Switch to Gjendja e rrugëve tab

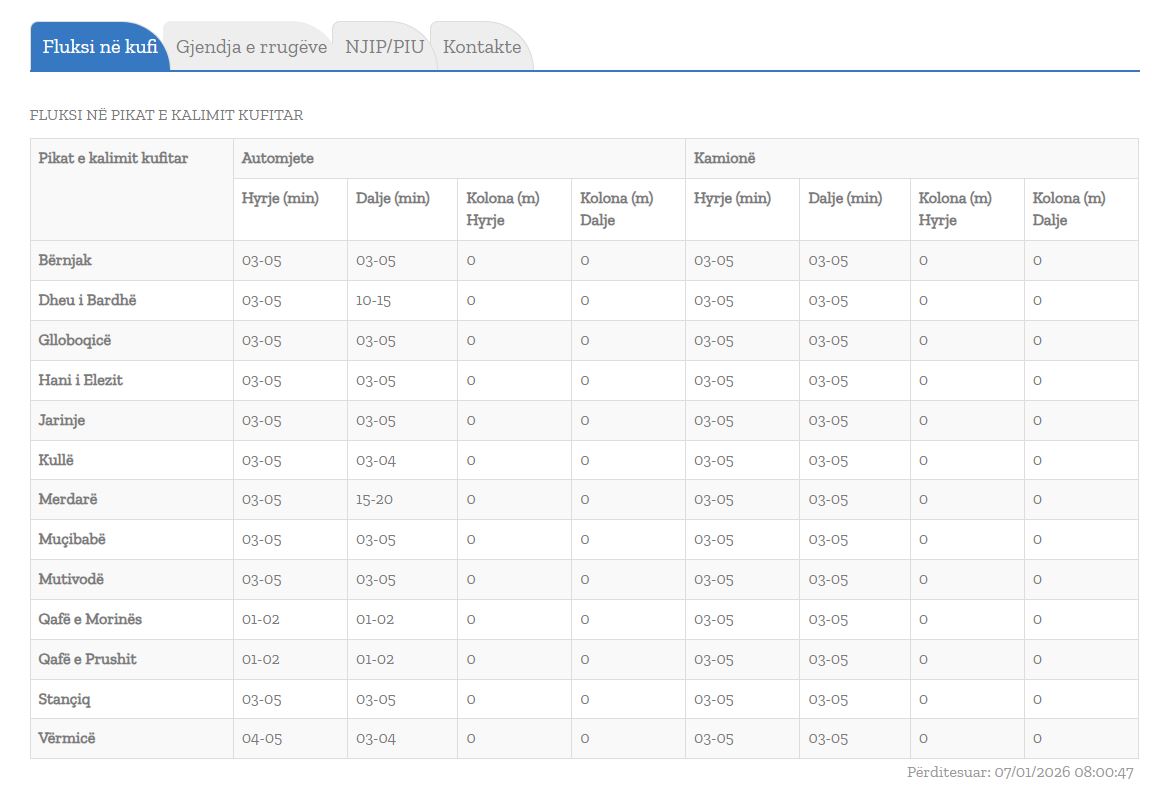coord(251,47)
